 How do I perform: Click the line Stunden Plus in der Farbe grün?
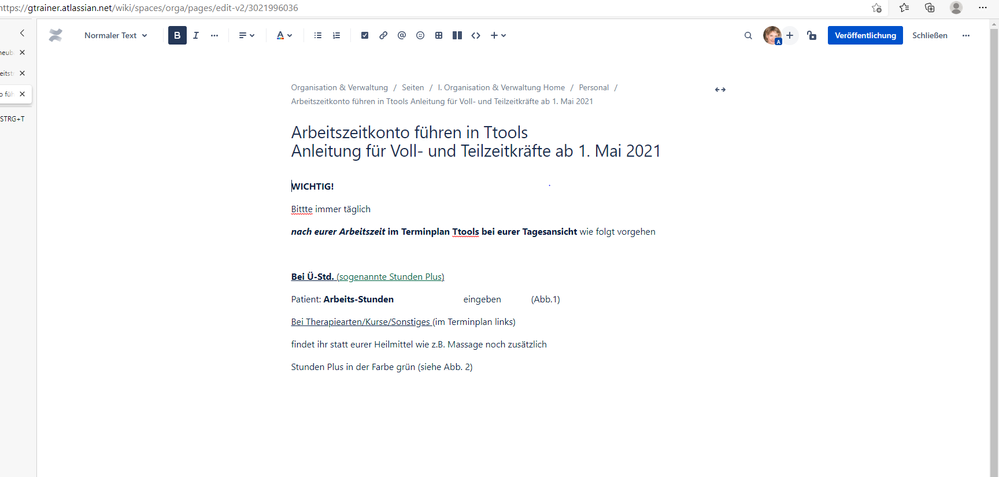[x=382, y=367]
